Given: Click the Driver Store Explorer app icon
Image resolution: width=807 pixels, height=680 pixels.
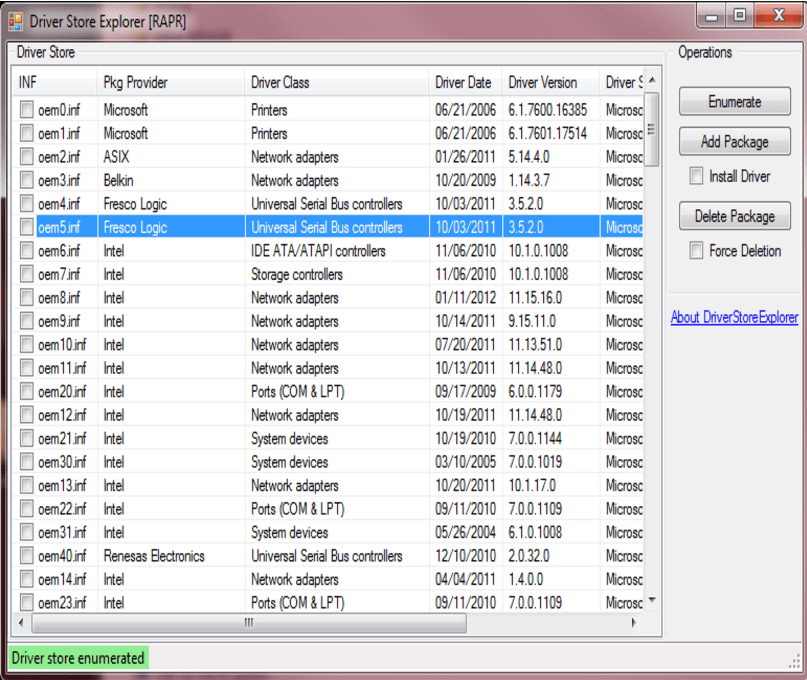Looking at the screenshot, I should click(x=16, y=22).
